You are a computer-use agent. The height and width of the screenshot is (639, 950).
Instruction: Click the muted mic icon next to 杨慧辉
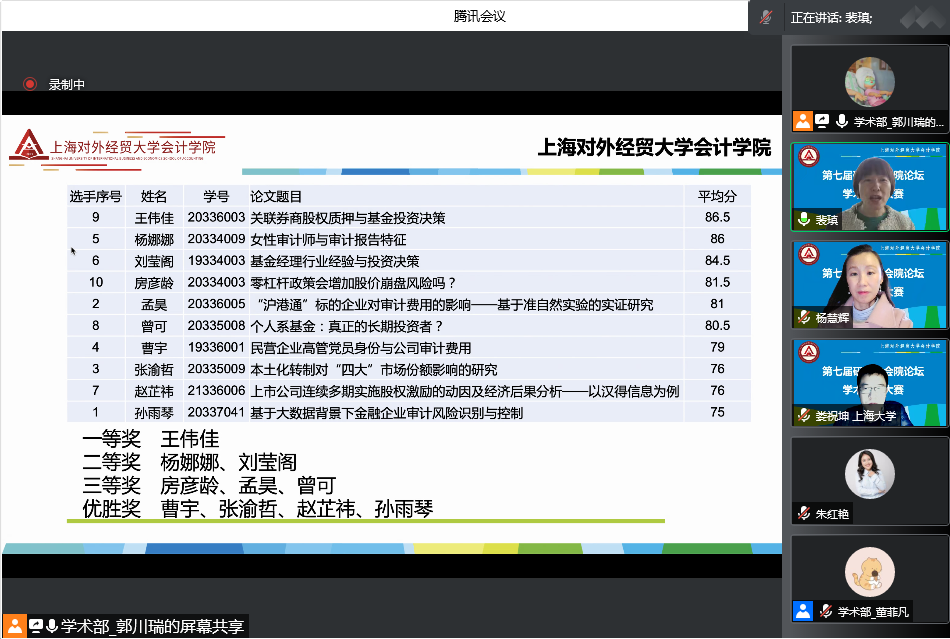(803, 318)
